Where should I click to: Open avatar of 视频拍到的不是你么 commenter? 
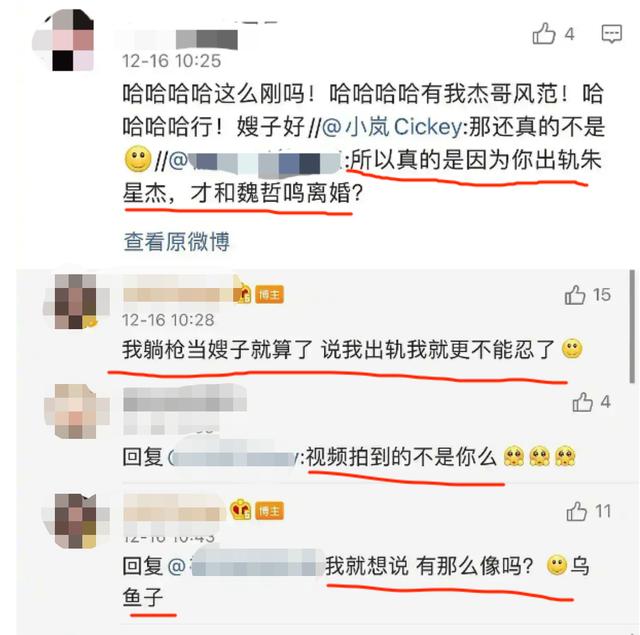point(76,411)
